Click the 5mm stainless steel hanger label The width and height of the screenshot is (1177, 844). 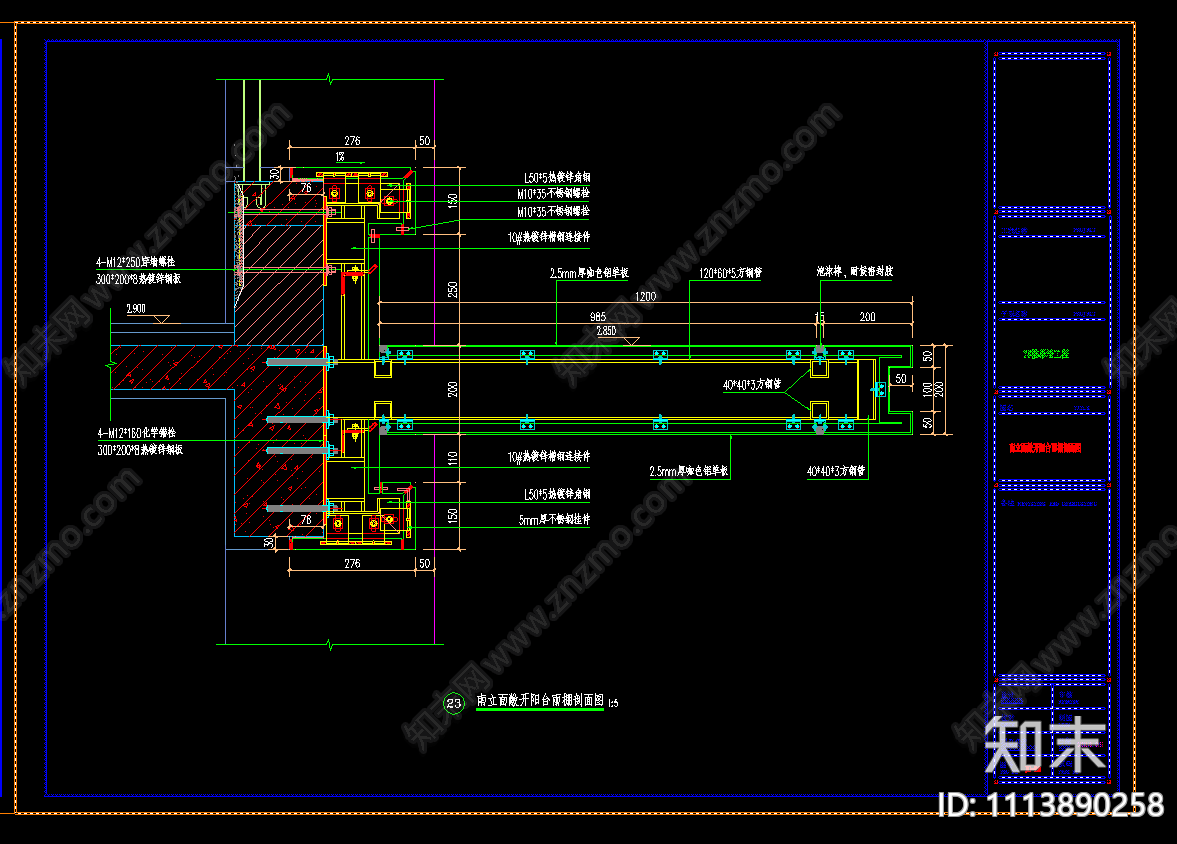(554, 520)
